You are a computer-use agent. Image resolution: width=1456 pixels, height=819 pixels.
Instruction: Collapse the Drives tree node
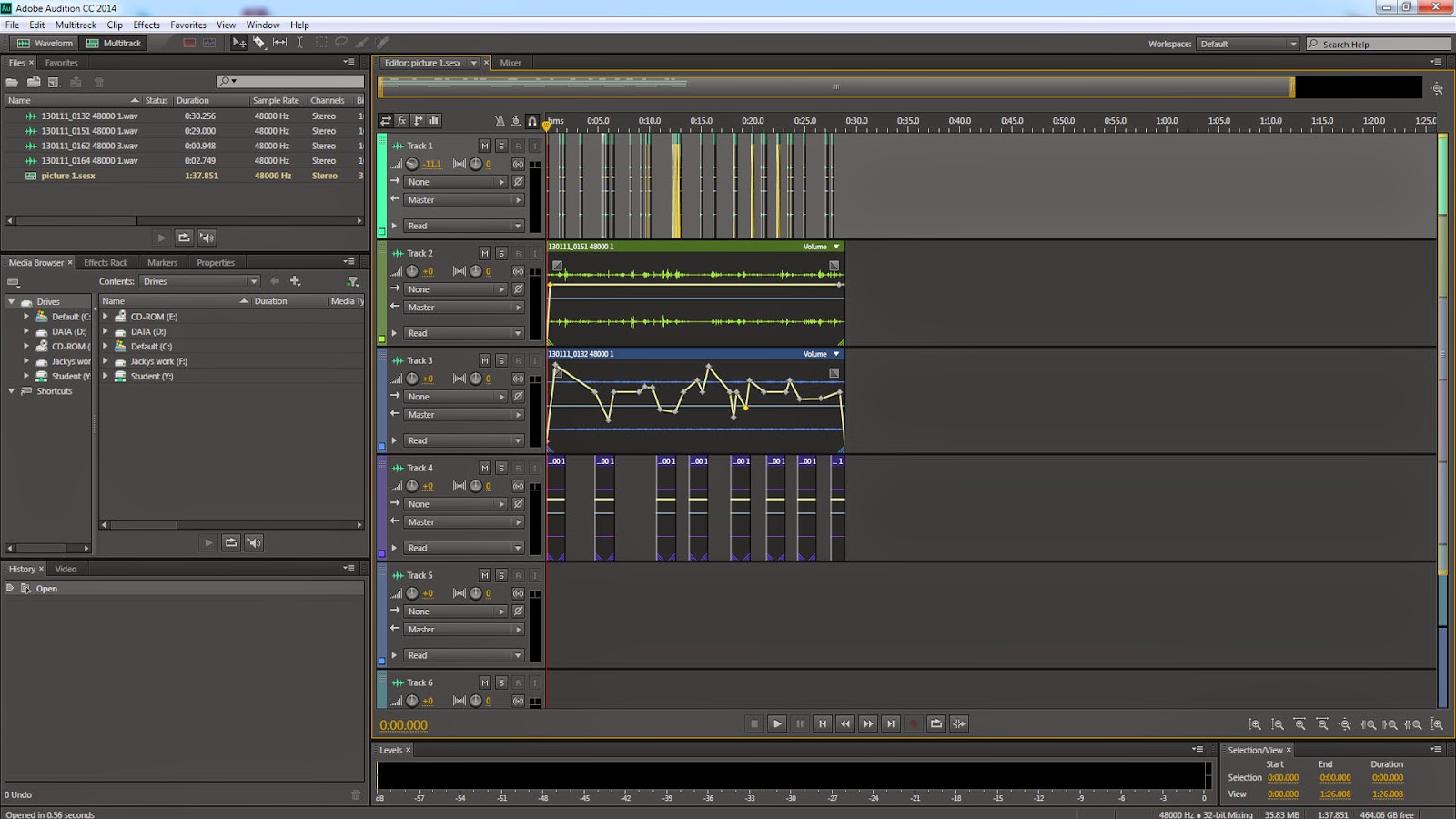[12, 302]
